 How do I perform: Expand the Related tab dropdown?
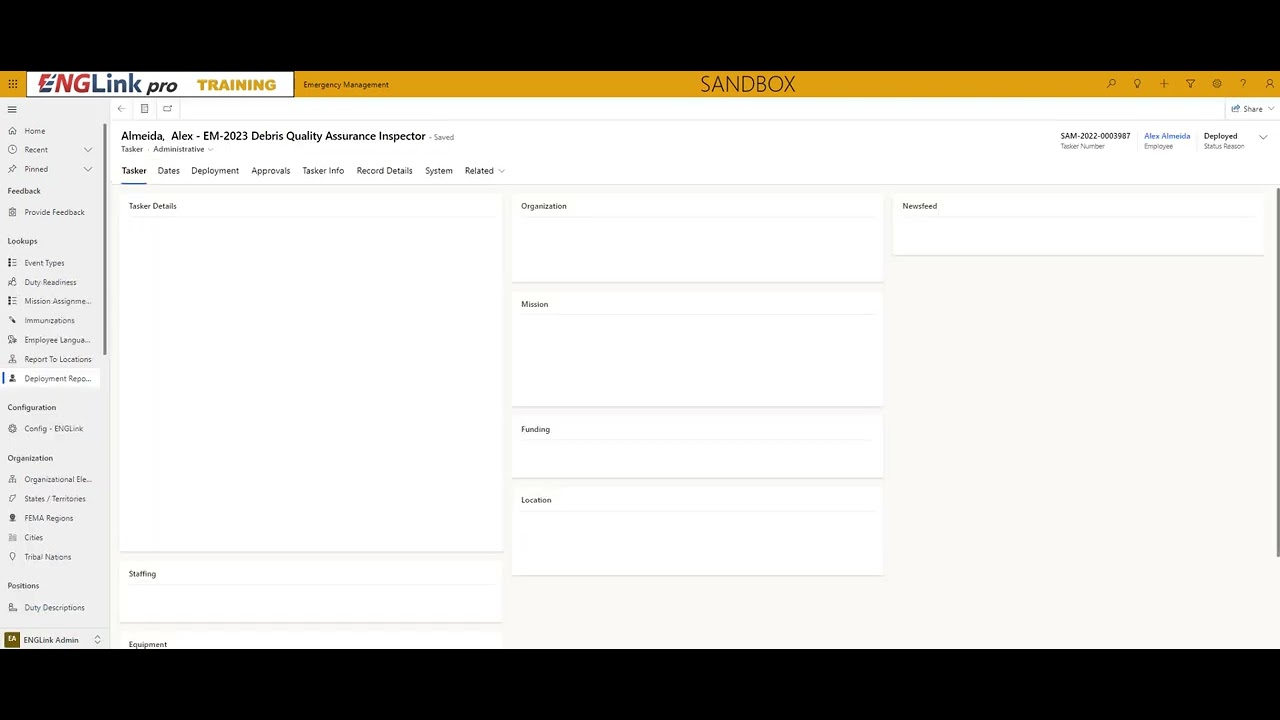click(x=485, y=171)
